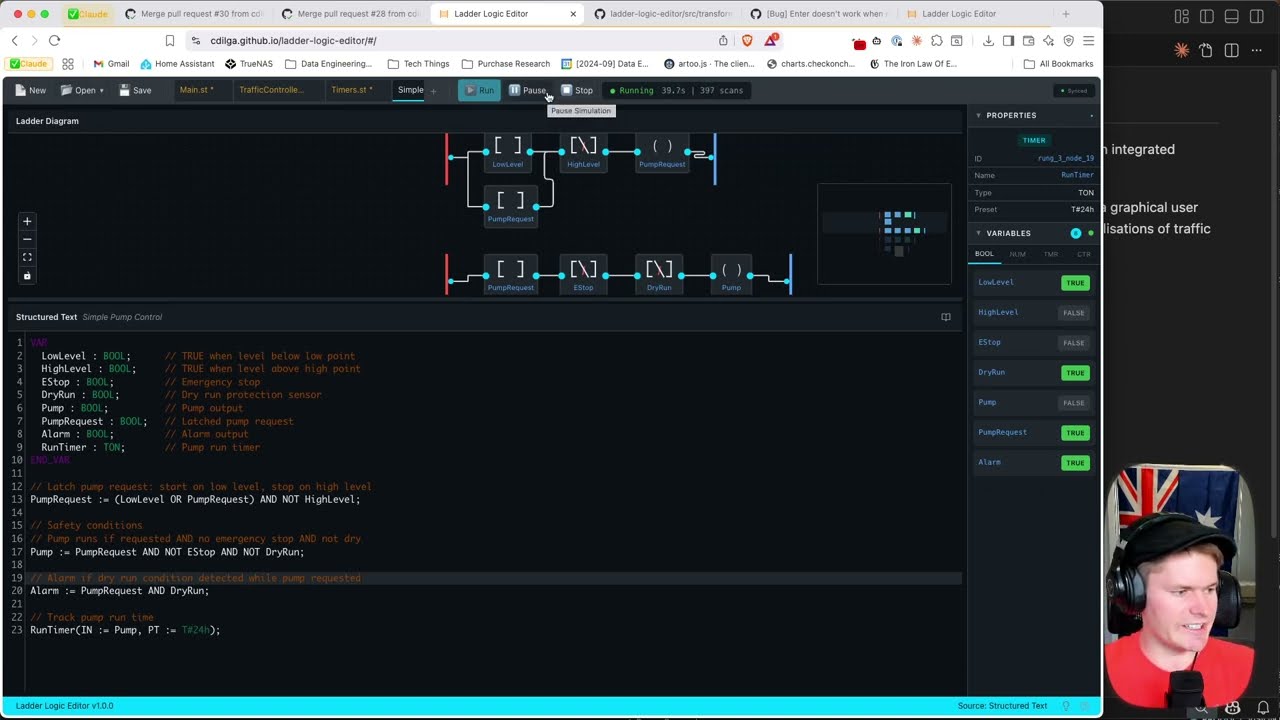The image size is (1280, 720).
Task: Open the TrueNAS bookmark
Action: (x=249, y=64)
